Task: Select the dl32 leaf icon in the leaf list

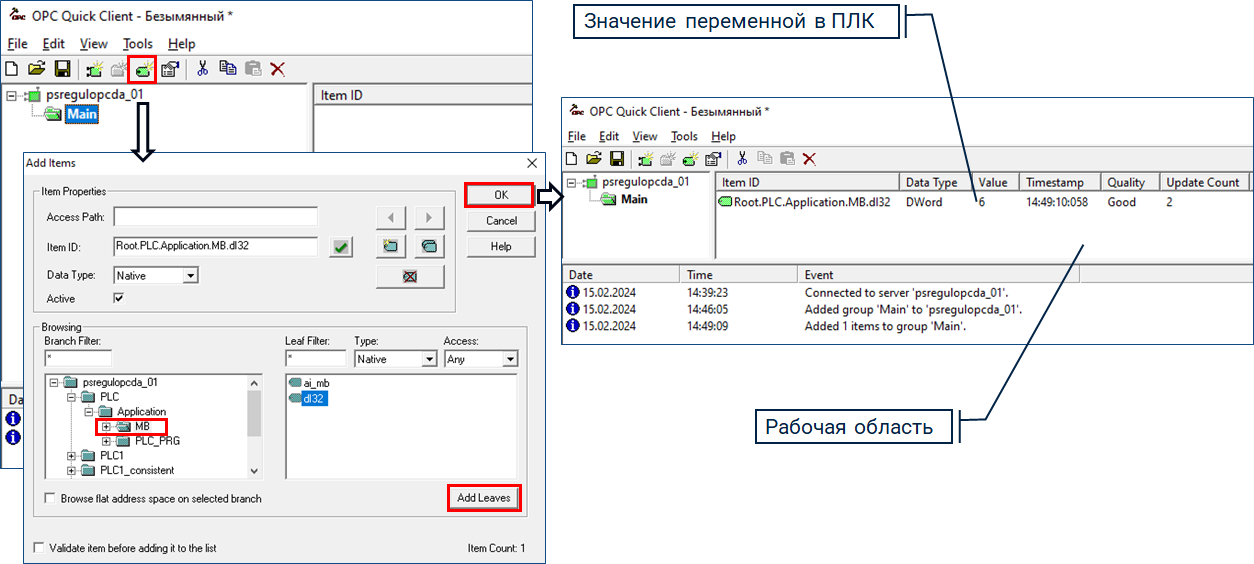Action: point(295,398)
